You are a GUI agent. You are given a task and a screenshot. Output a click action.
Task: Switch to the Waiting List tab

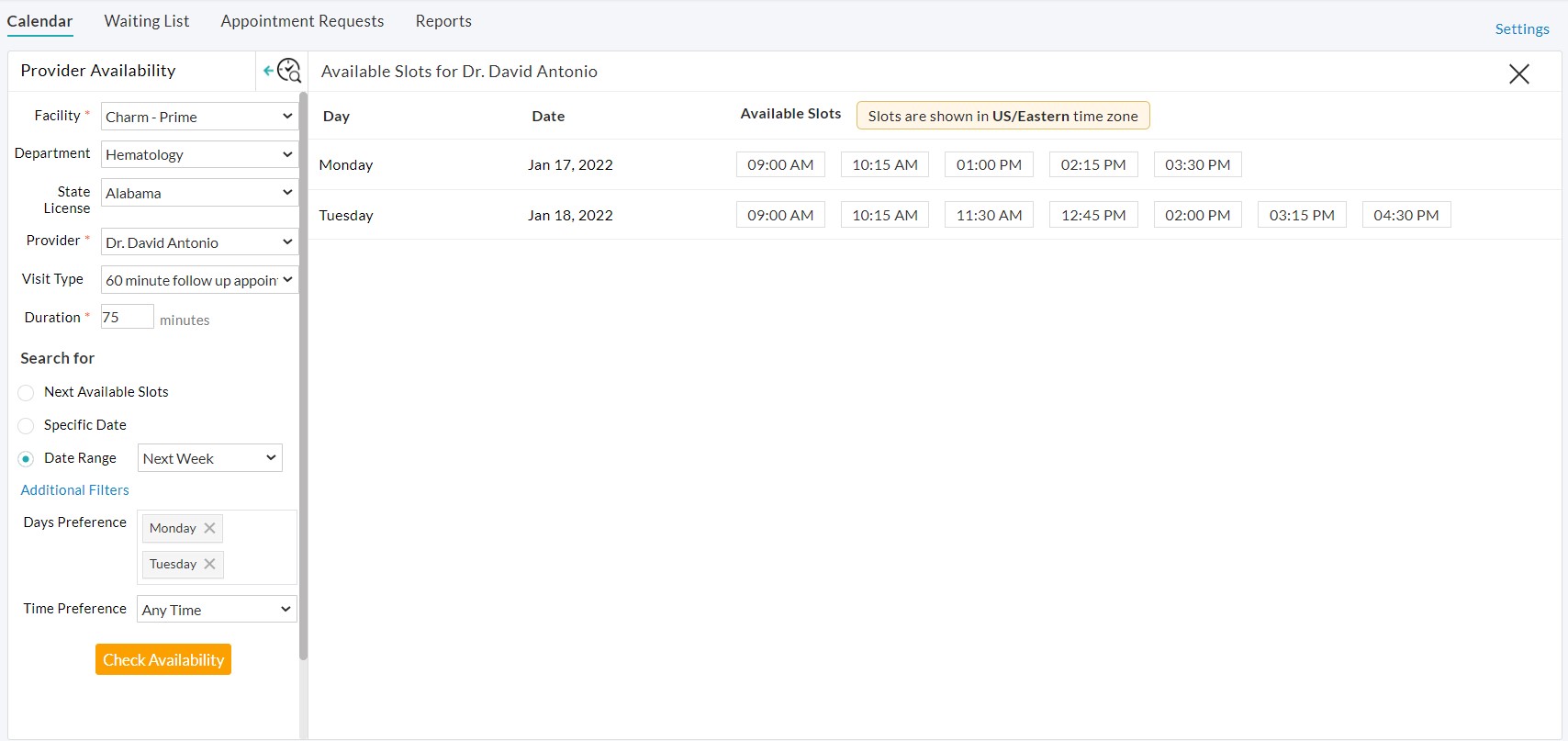(147, 21)
